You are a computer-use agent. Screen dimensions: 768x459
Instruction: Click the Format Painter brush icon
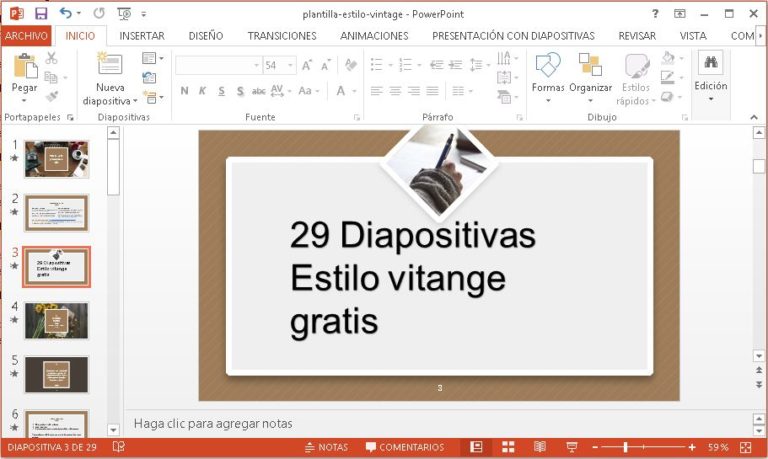point(51,96)
